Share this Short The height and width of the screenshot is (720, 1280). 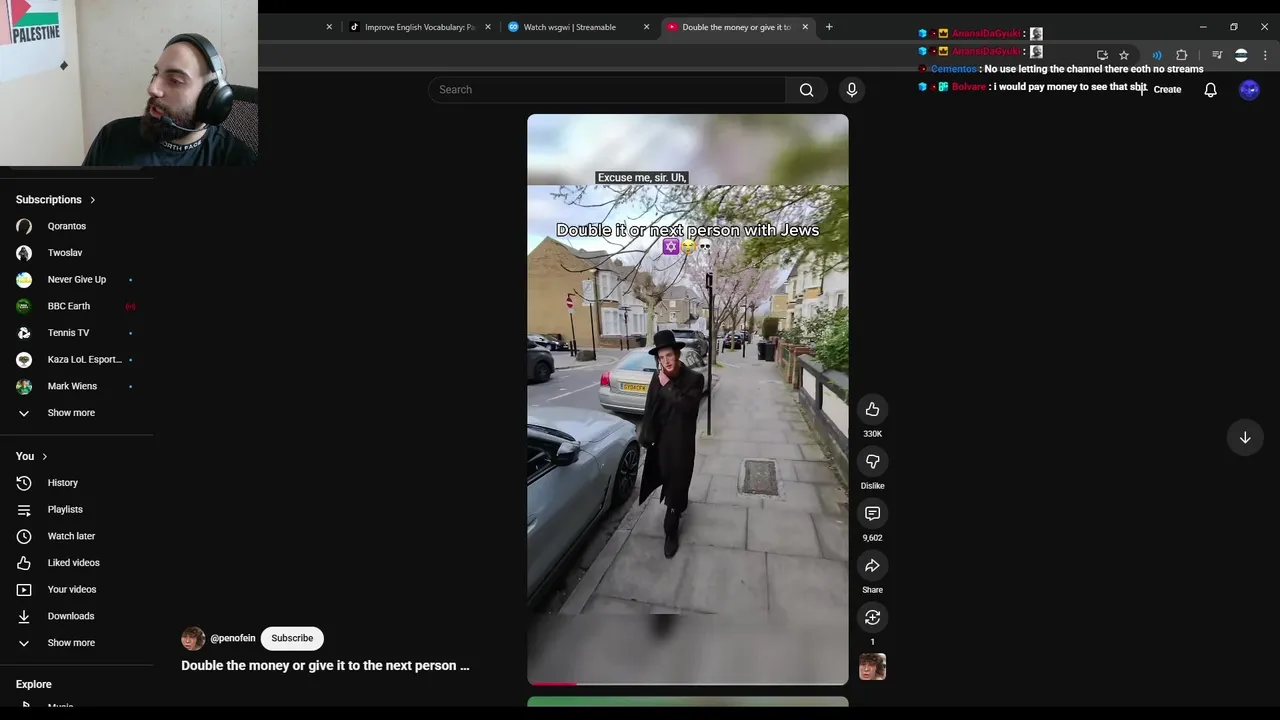pyautogui.click(x=872, y=565)
